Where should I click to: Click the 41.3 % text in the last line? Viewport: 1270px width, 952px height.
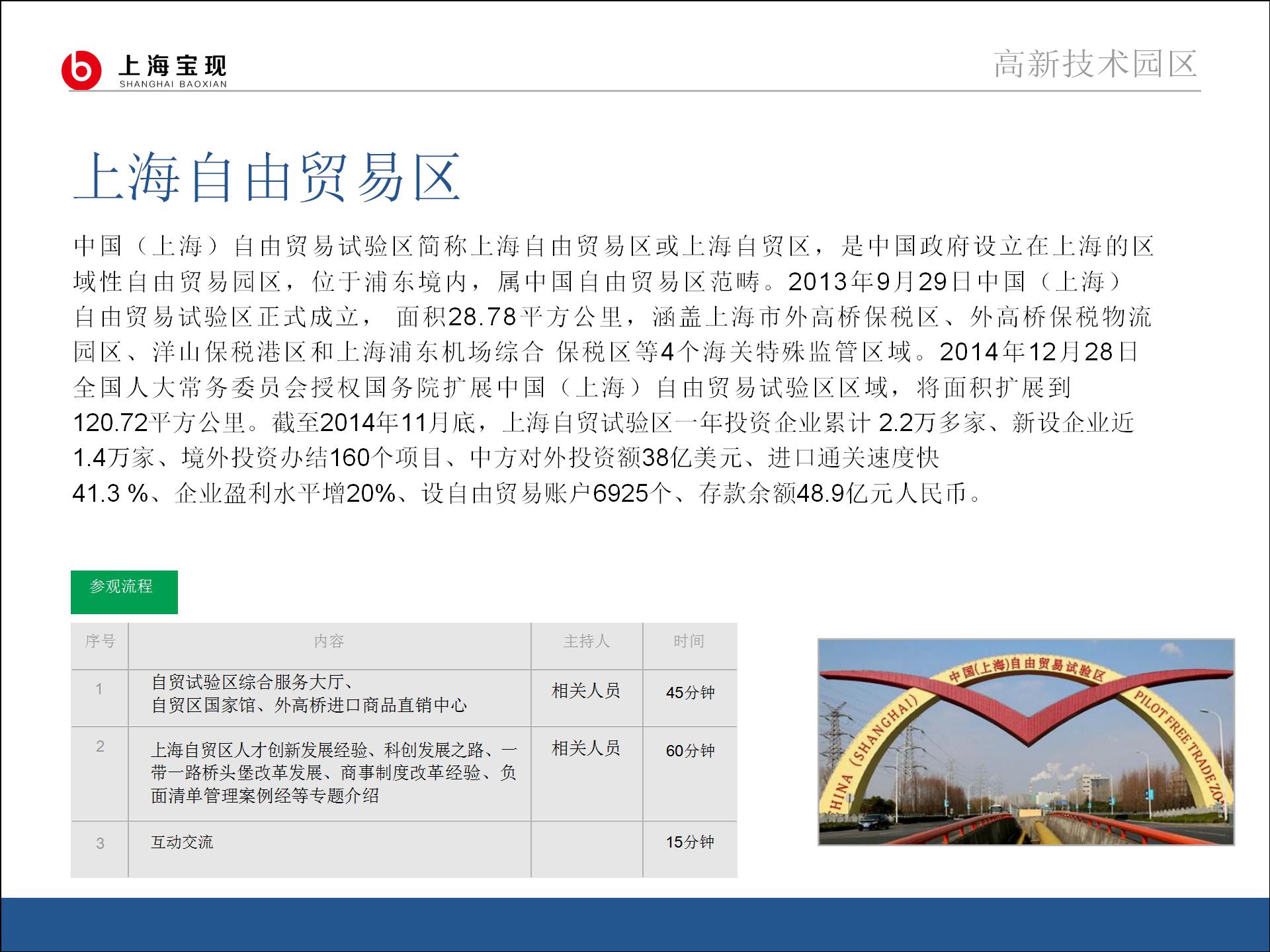click(x=110, y=493)
